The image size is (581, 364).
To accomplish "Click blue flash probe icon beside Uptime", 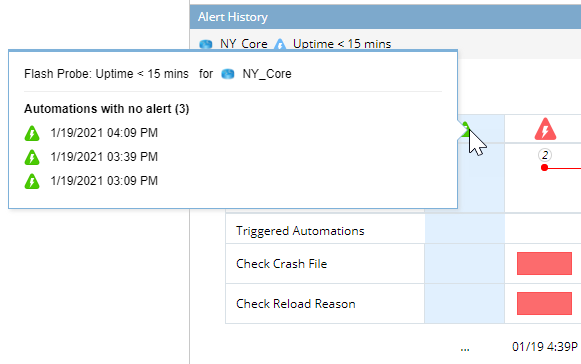I will [x=280, y=44].
